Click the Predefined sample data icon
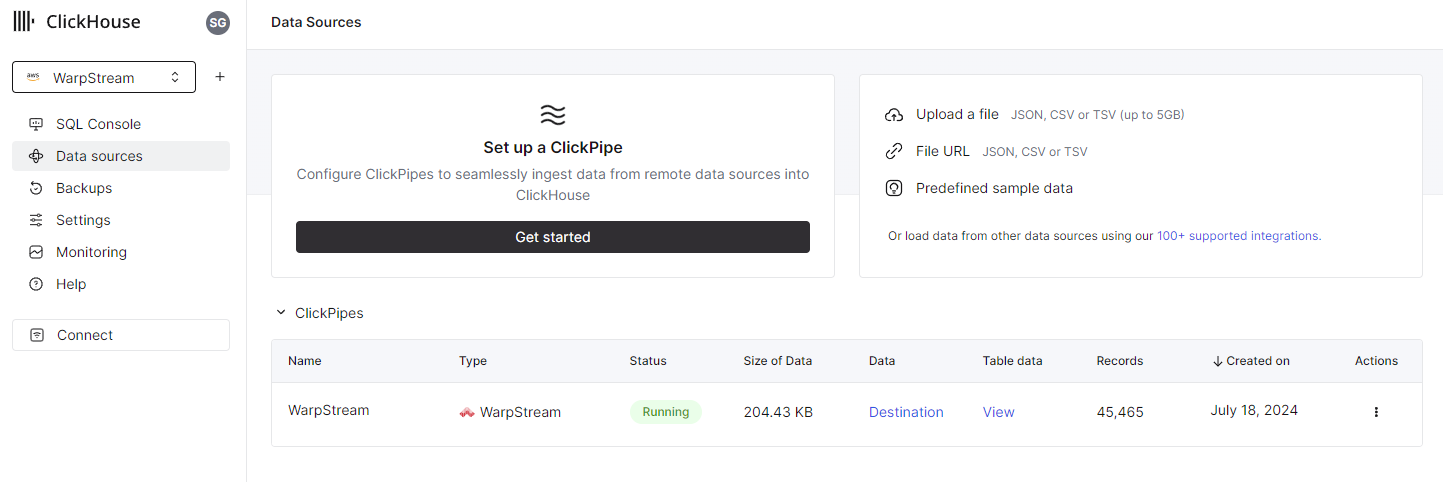The width and height of the screenshot is (1443, 482). pos(894,188)
